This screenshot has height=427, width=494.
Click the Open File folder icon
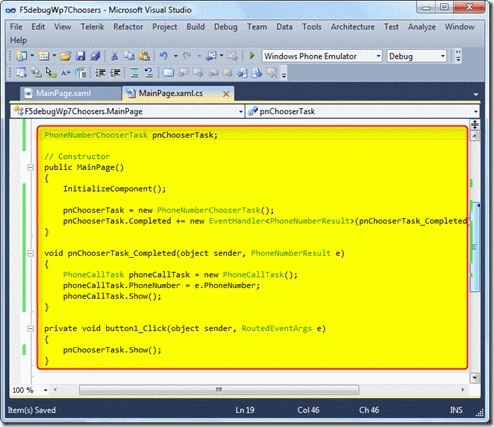tap(66, 56)
